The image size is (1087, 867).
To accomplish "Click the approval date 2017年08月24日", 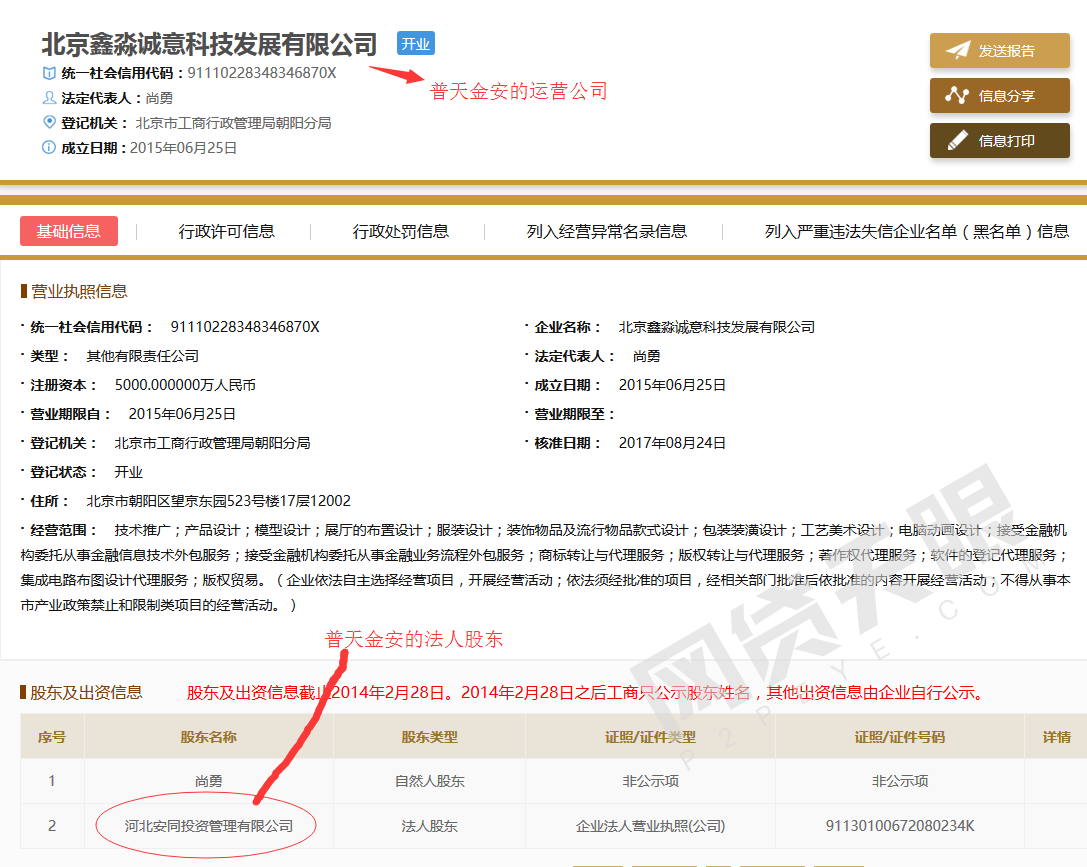I will coord(672,443).
